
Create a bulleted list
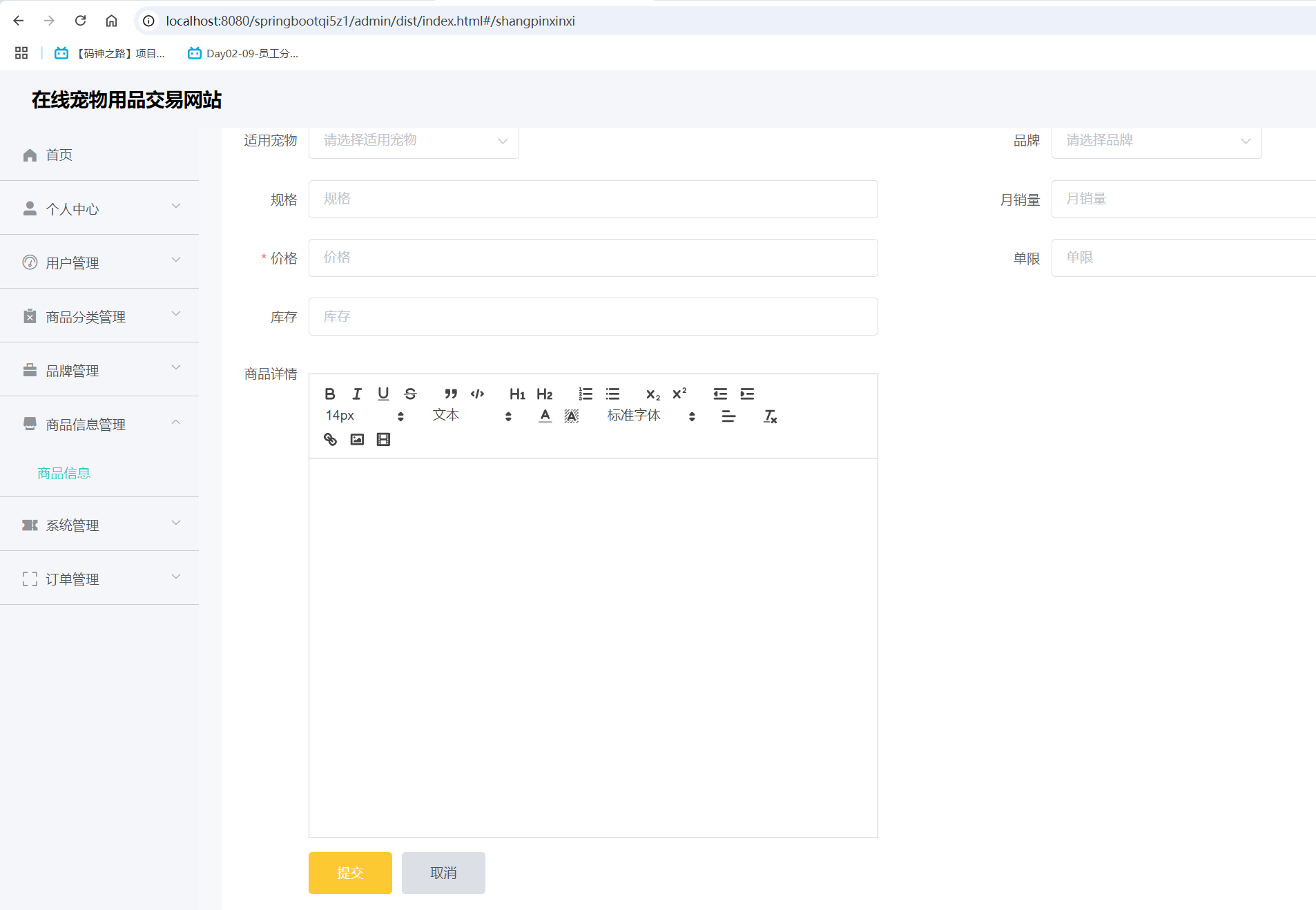pos(612,394)
